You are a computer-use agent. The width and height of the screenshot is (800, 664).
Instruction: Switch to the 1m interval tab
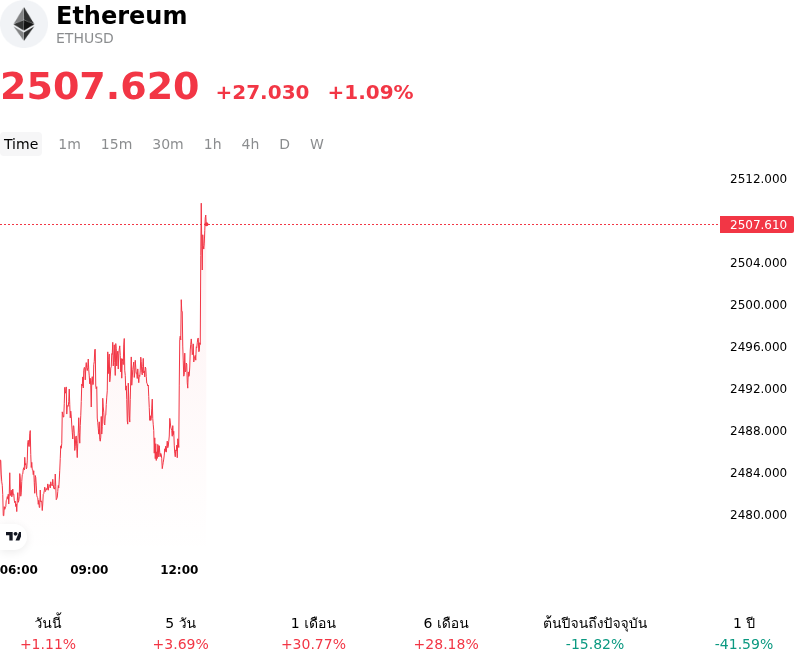pos(69,144)
